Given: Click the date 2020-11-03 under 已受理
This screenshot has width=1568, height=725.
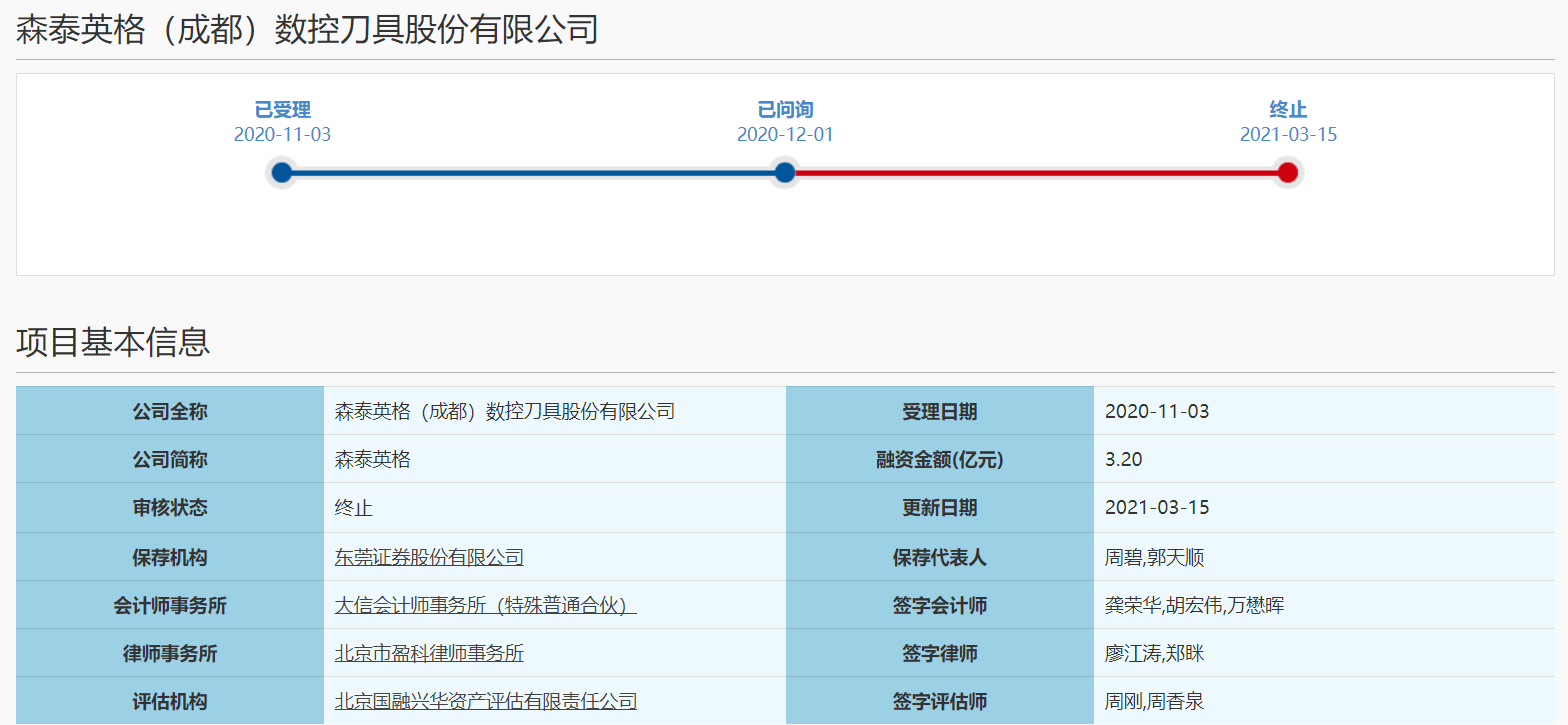Looking at the screenshot, I should 282,135.
